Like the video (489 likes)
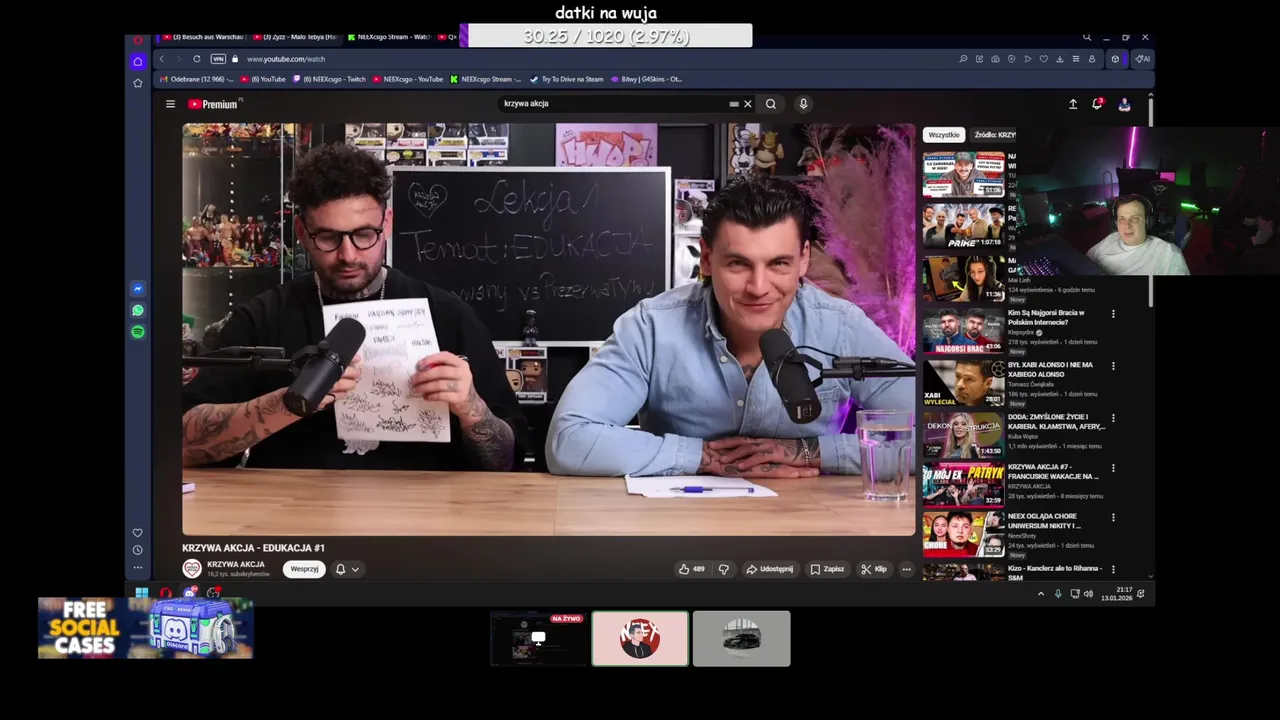The height and width of the screenshot is (720, 1280). (x=692, y=569)
